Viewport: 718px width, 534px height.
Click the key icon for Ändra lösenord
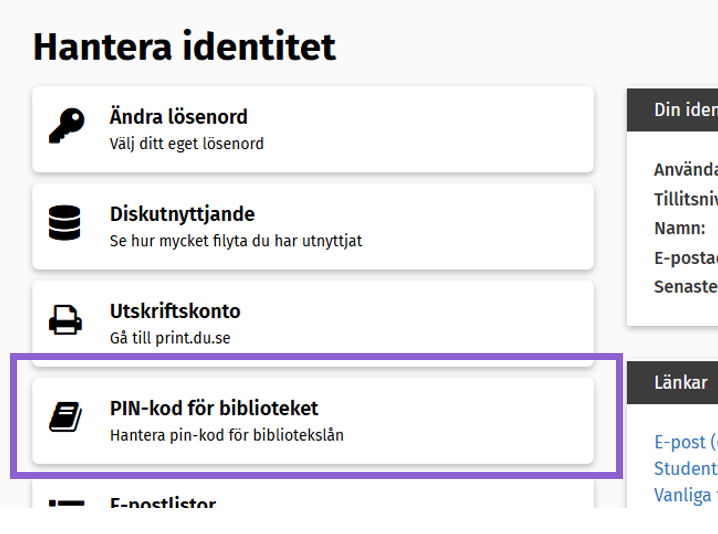click(66, 126)
